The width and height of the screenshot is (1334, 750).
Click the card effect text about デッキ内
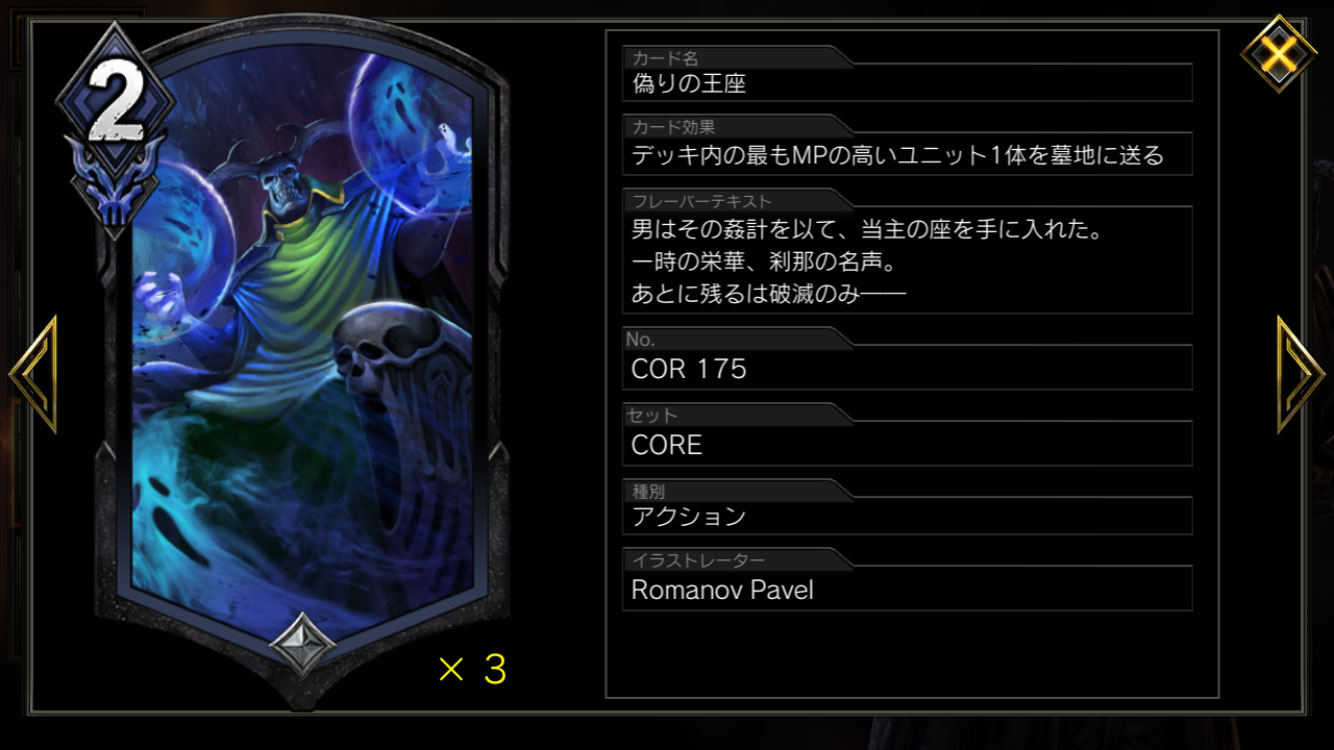tap(907, 155)
